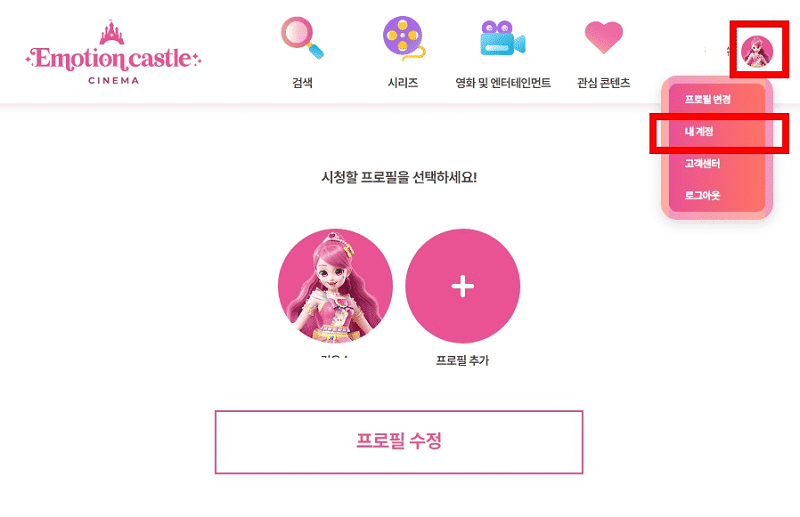Open the film reel series icon

[404, 38]
